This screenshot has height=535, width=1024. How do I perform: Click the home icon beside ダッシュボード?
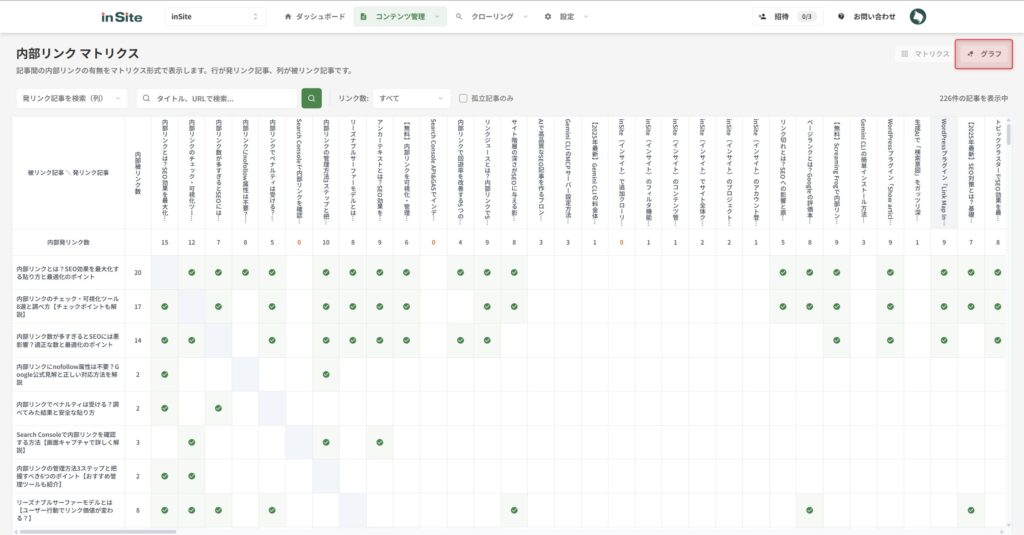pos(289,17)
